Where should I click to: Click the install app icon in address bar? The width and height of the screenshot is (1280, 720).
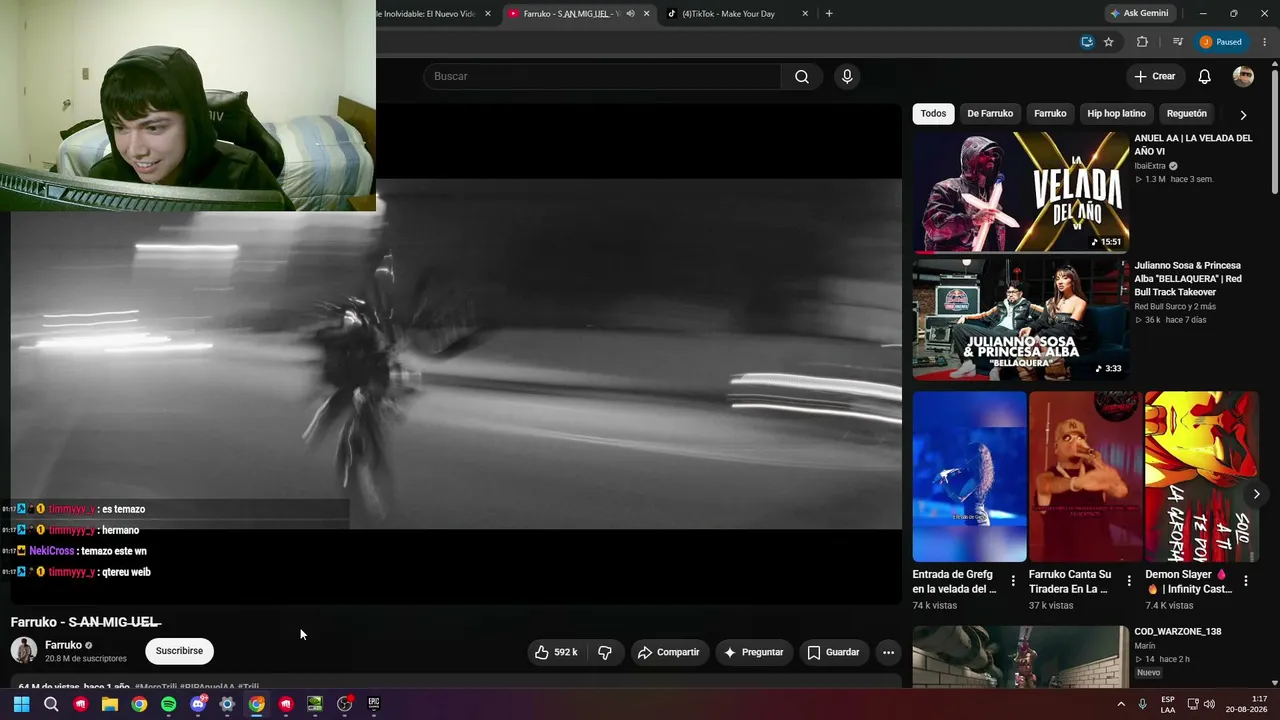[1087, 42]
